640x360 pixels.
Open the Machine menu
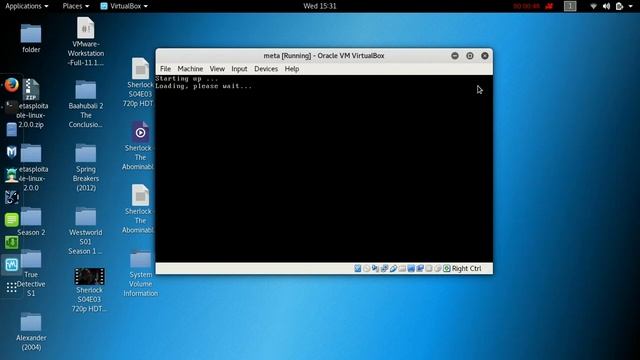190,69
